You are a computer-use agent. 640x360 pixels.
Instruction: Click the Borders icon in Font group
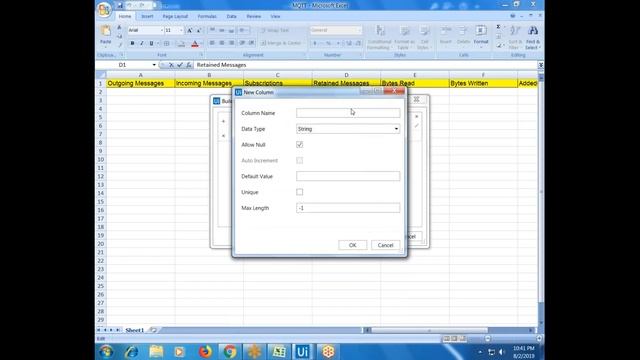[x=167, y=43]
